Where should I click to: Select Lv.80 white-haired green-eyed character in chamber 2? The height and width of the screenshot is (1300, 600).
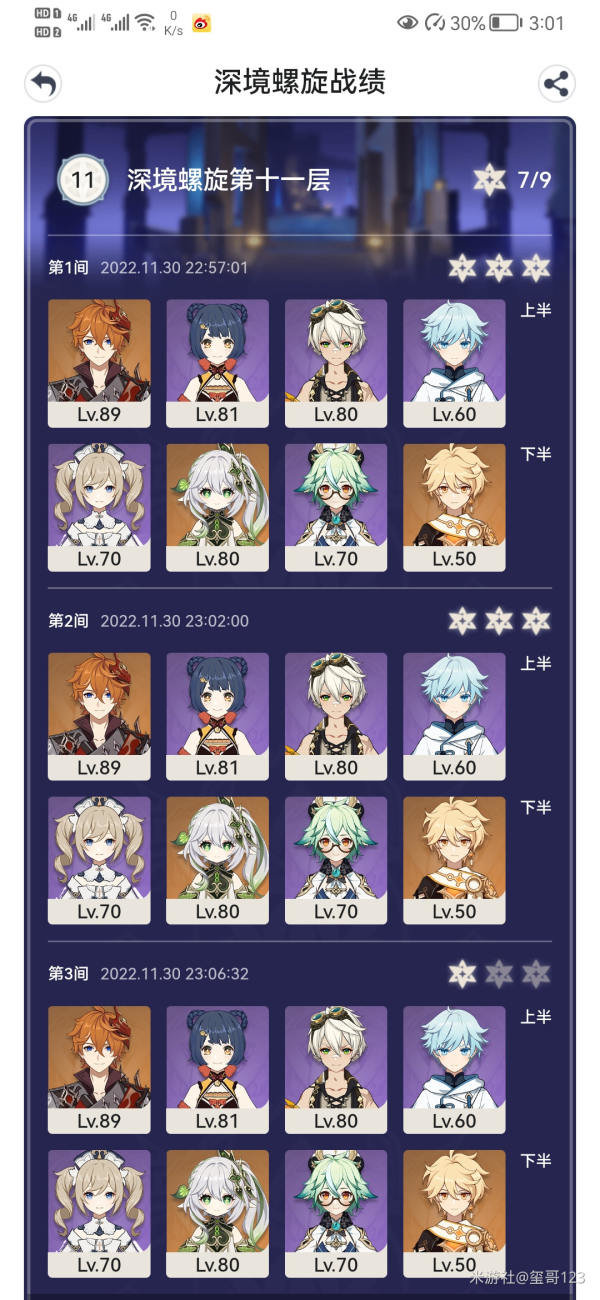pyautogui.click(x=217, y=861)
